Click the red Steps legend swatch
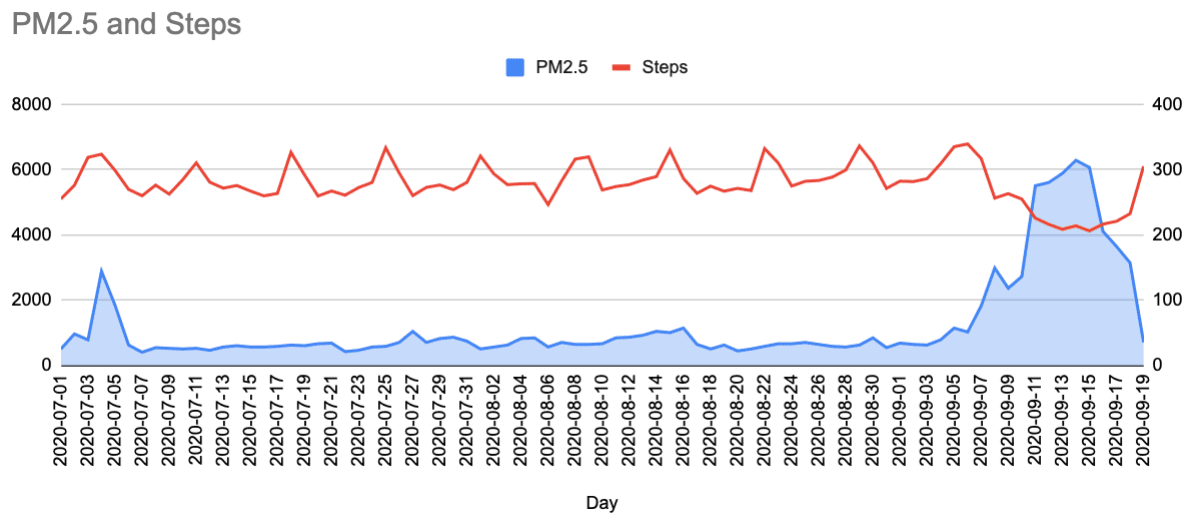1199x529 pixels. click(x=621, y=67)
